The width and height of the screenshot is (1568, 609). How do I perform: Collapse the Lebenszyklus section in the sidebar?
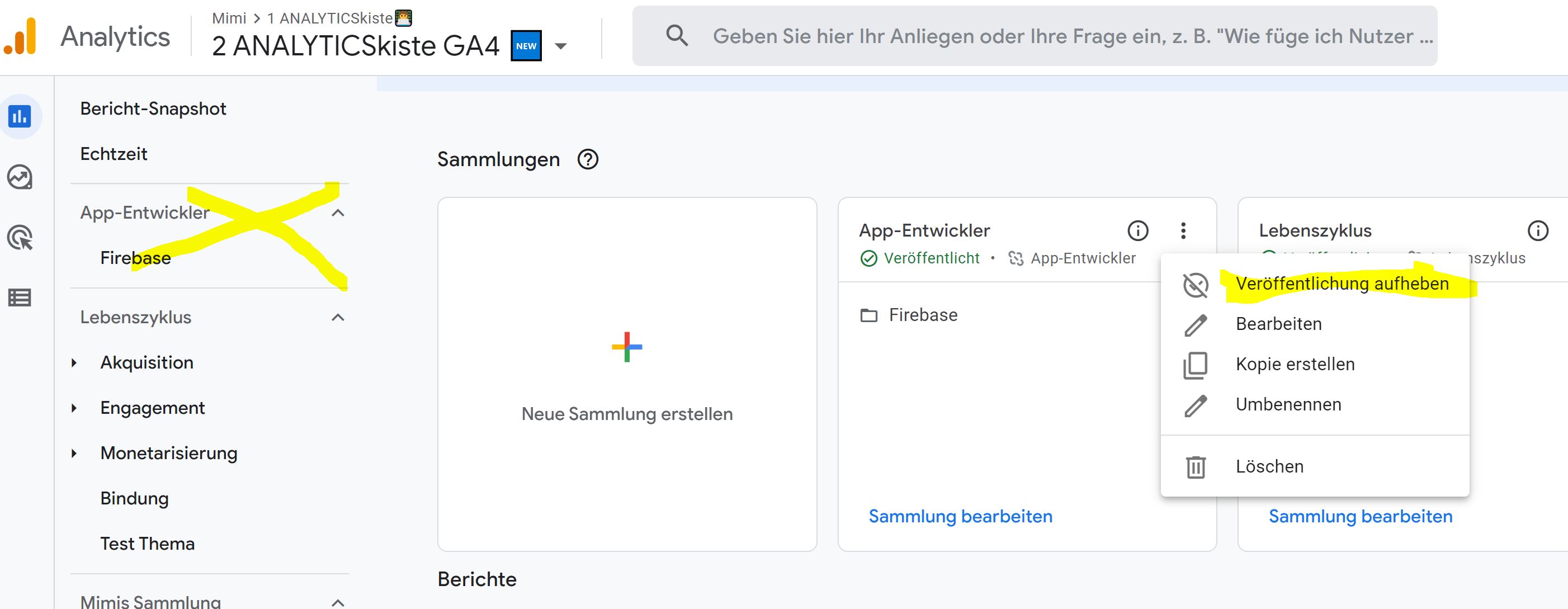point(339,317)
